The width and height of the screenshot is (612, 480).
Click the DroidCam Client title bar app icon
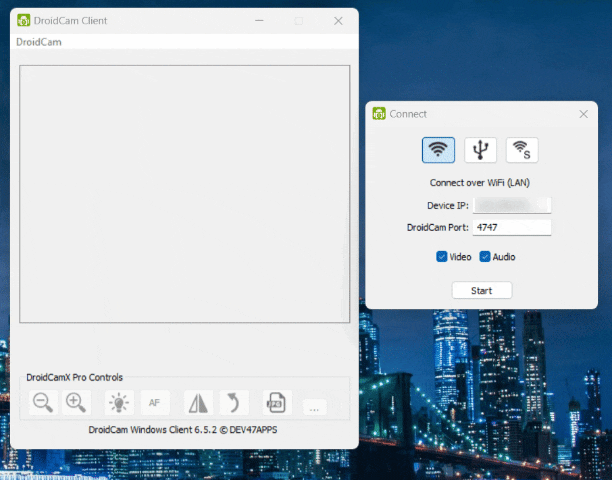[x=23, y=20]
